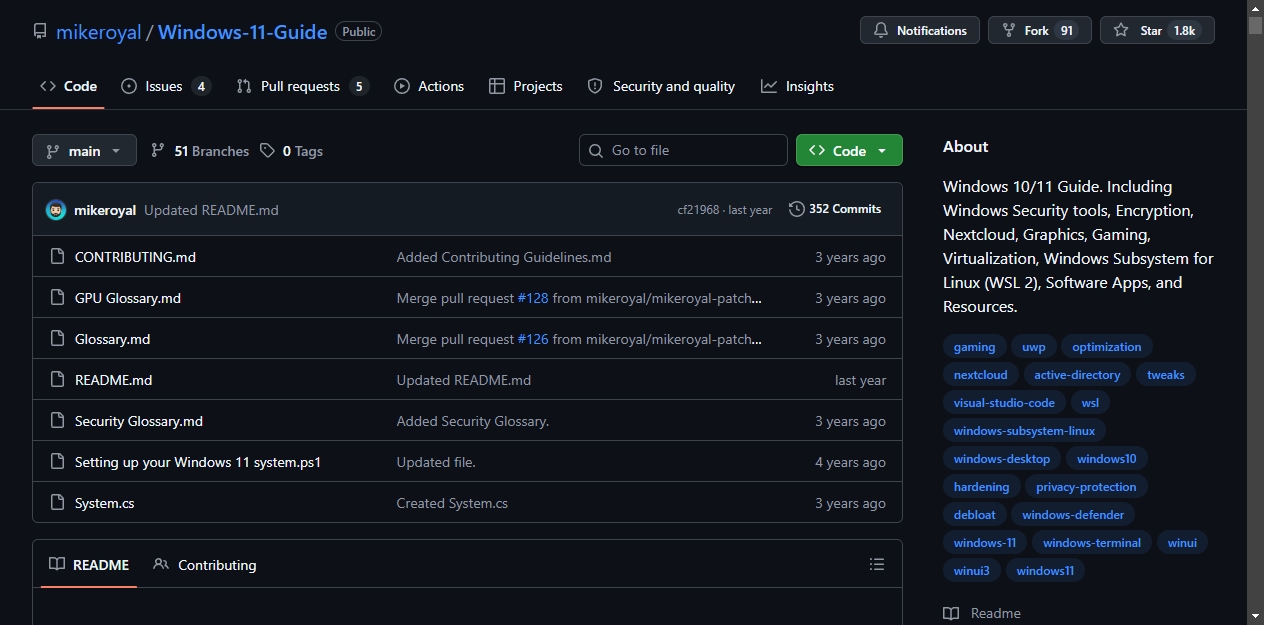Fork the repository
Viewport: 1264px width, 625px height.
(1039, 31)
